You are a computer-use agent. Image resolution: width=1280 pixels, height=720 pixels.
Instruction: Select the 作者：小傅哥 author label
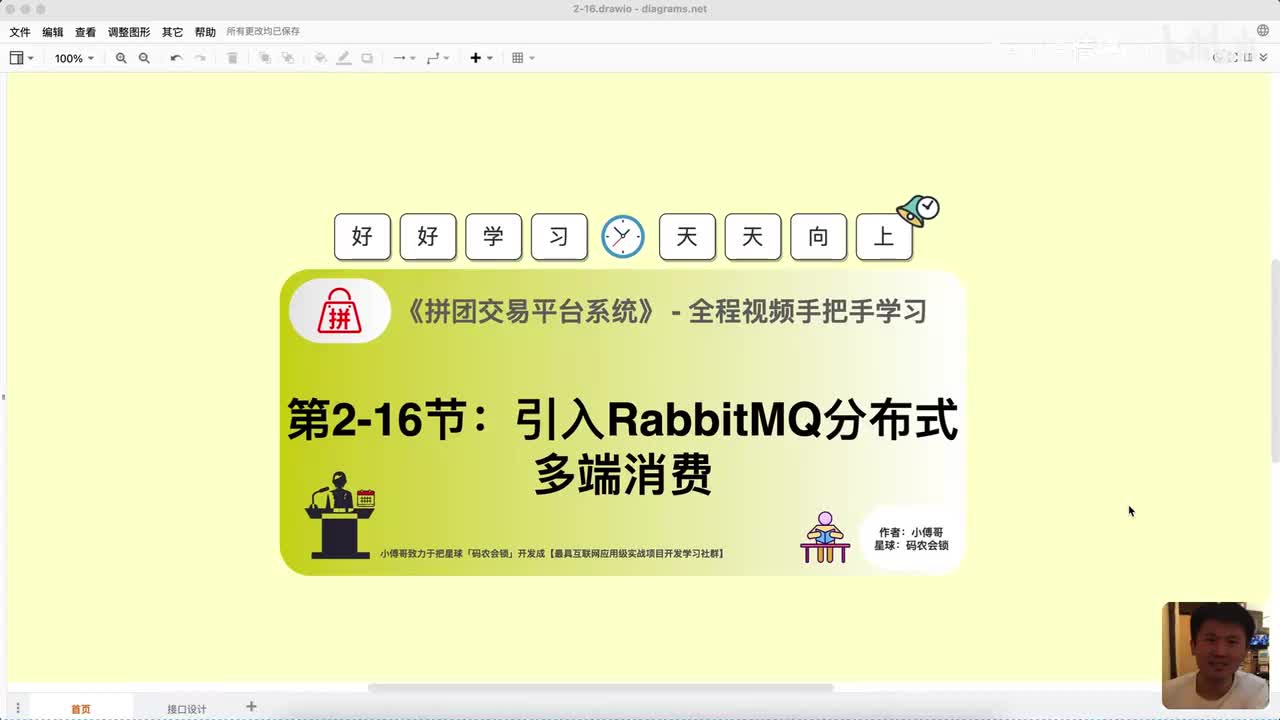click(x=911, y=532)
